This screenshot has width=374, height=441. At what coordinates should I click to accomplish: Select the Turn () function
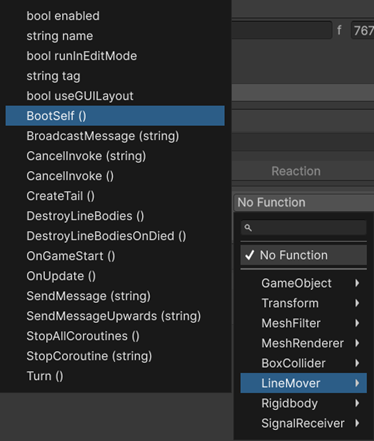tap(115, 376)
